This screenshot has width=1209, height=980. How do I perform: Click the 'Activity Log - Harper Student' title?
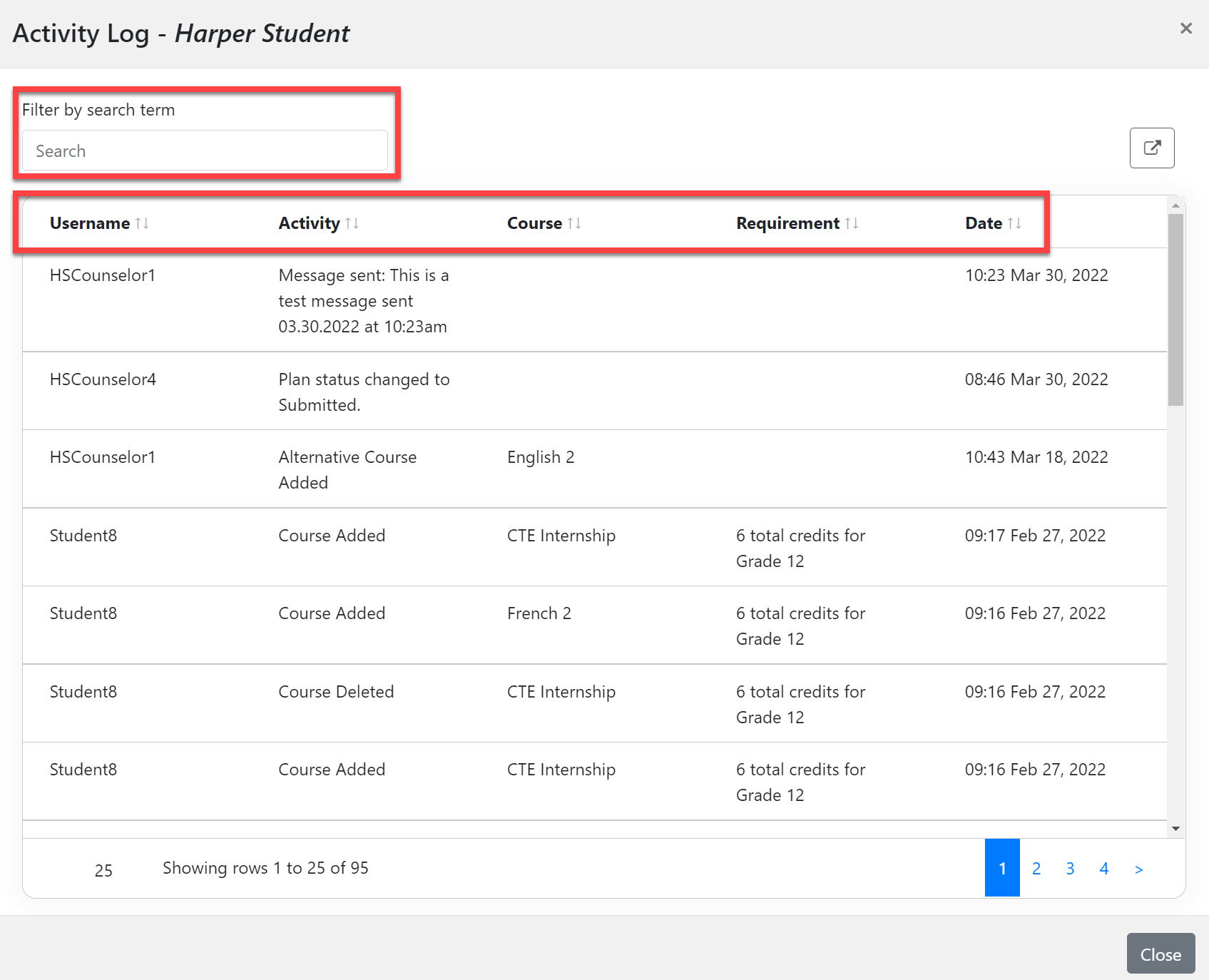pyautogui.click(x=181, y=33)
